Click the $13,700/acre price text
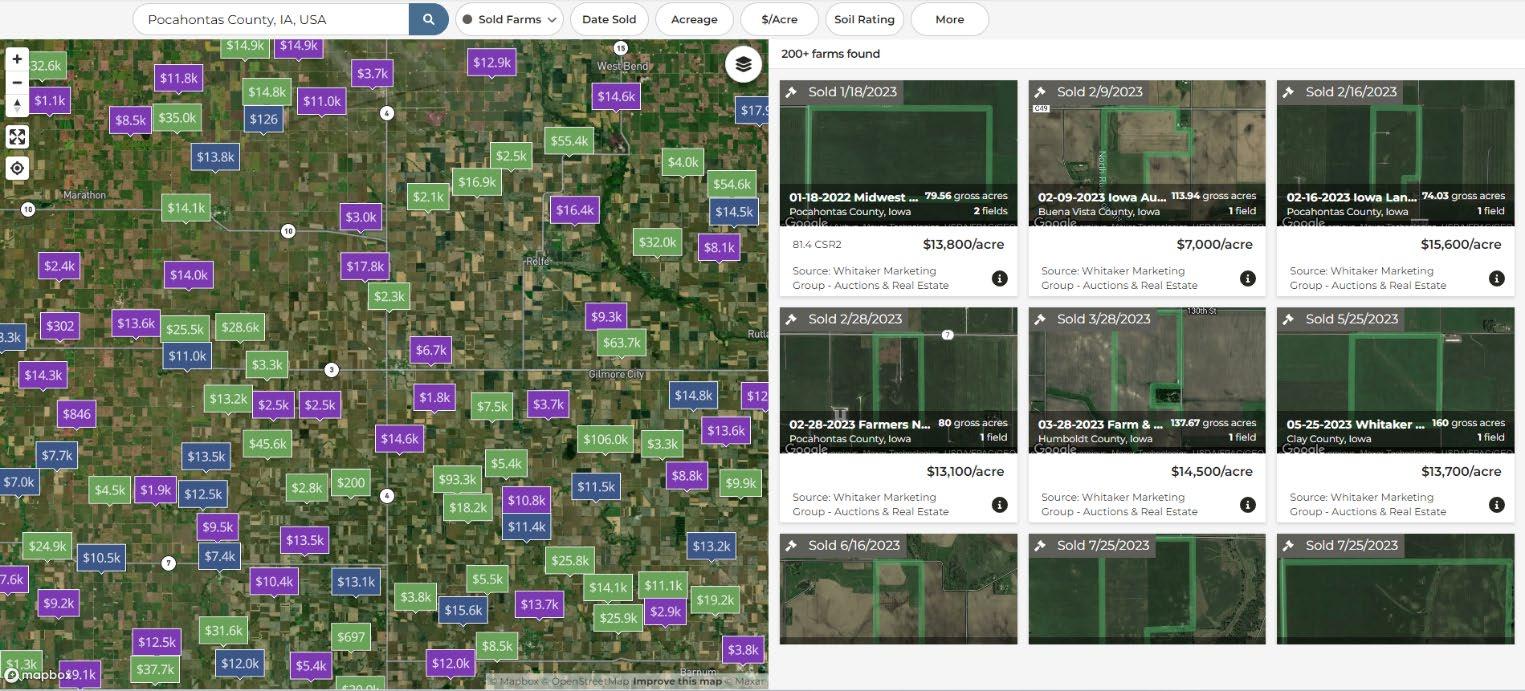1525x691 pixels. click(1461, 471)
